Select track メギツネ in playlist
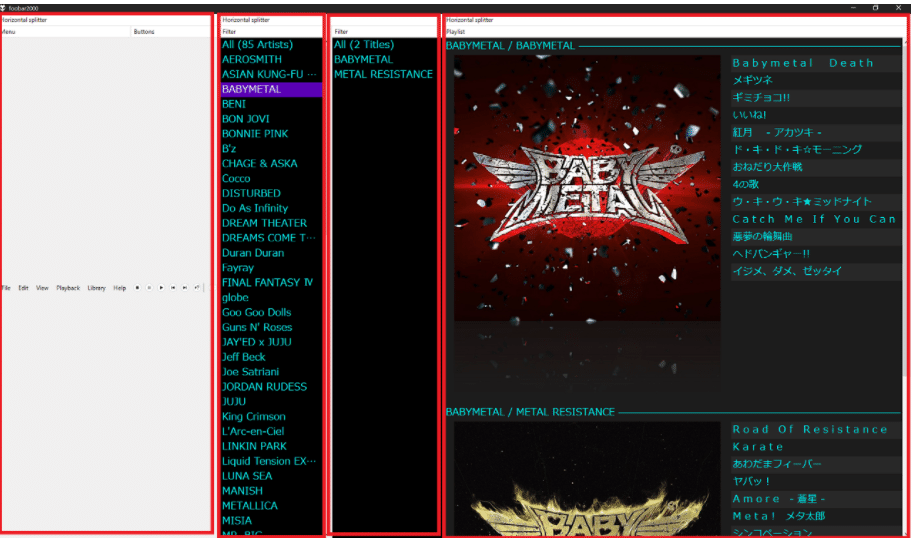The height and width of the screenshot is (543, 913). point(816,80)
